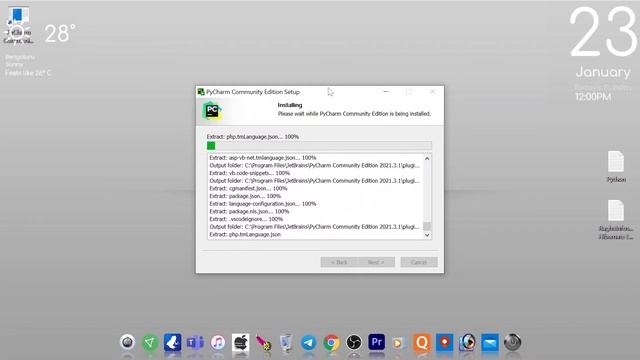Viewport: 640px width, 360px height.
Task: Launch OBS Studio from the dock
Action: coord(353,342)
